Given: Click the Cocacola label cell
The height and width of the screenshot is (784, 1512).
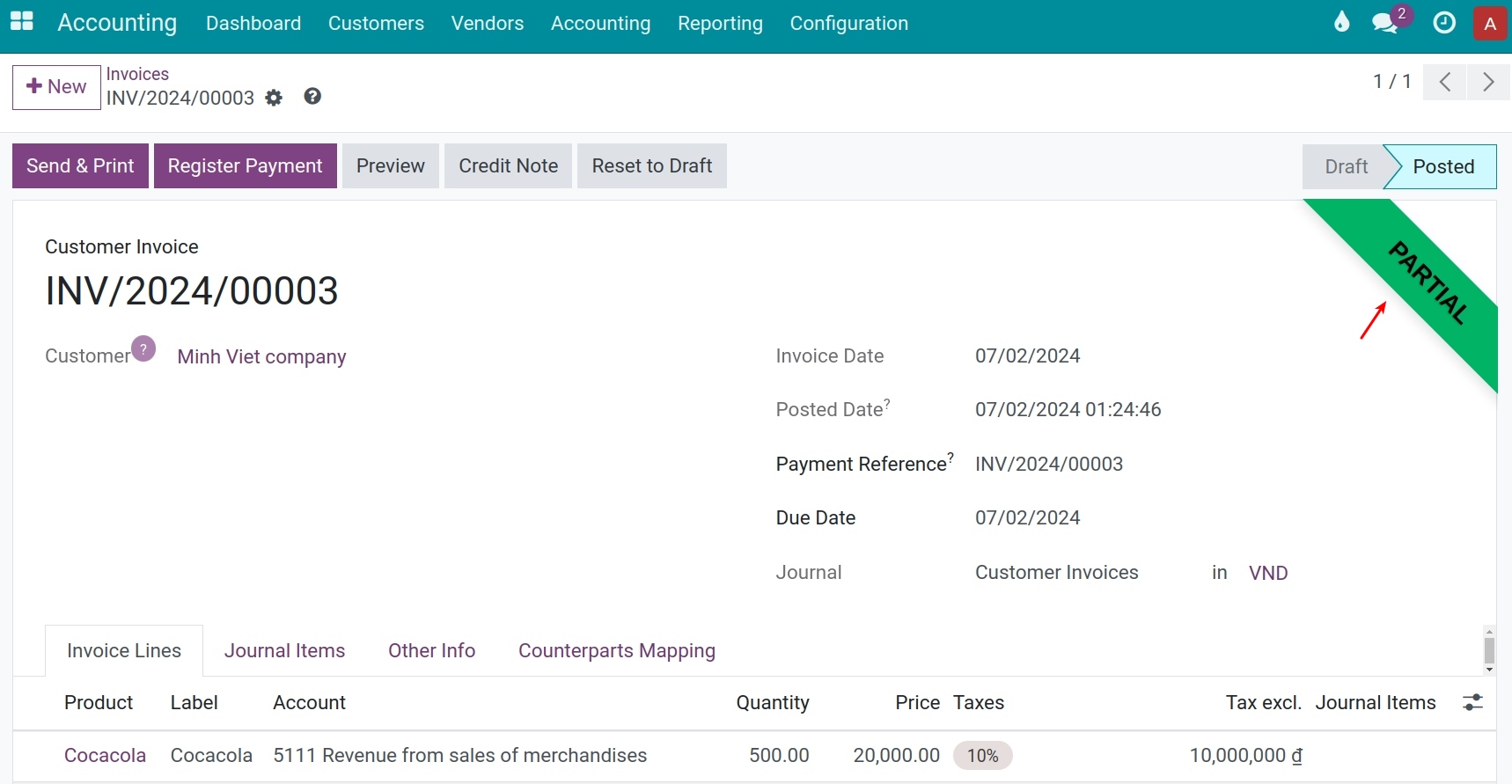Looking at the screenshot, I should click(211, 755).
